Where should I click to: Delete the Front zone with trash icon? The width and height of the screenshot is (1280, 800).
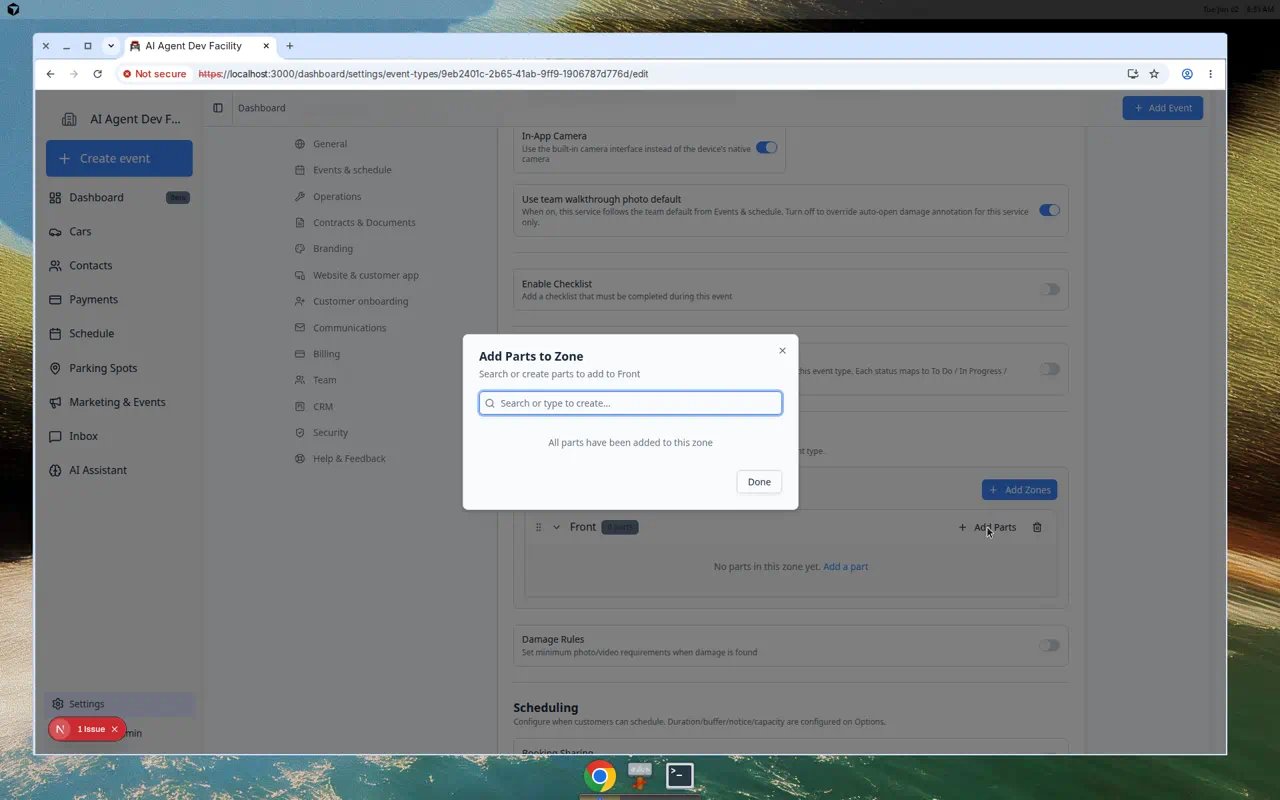1037,527
